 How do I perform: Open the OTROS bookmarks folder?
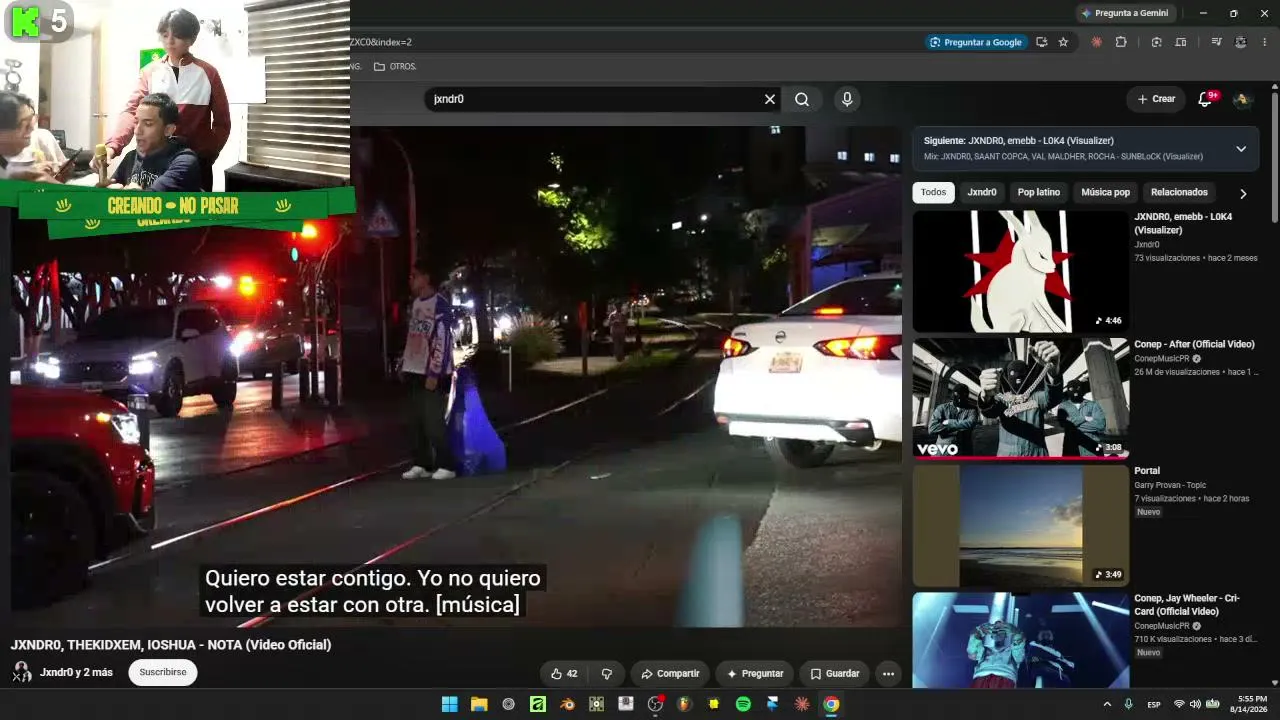(x=395, y=66)
